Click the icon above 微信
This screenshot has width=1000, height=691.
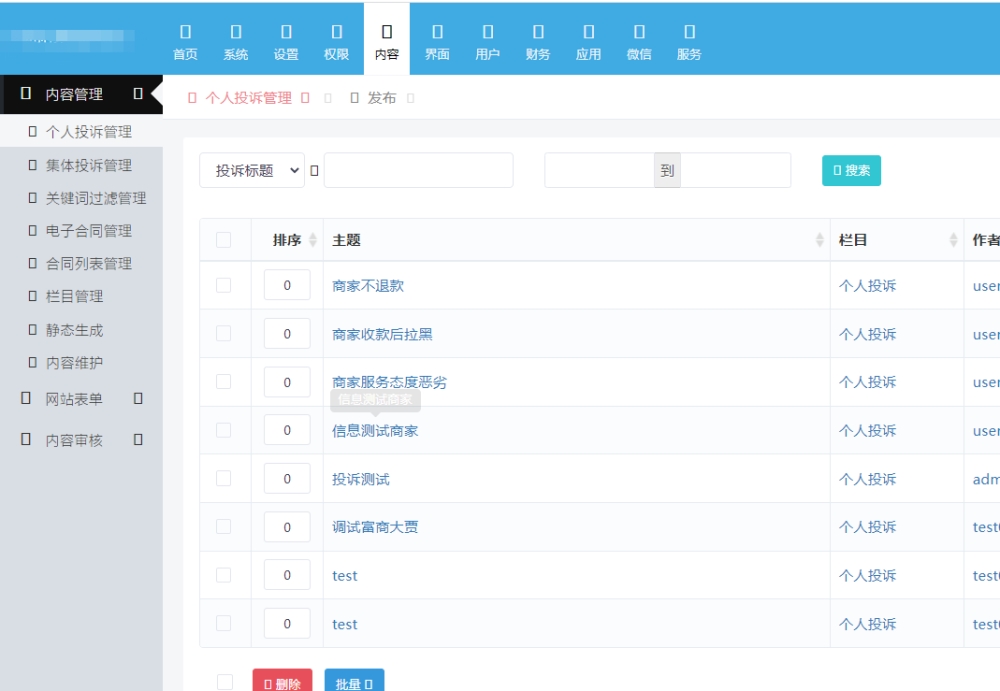[639, 31]
